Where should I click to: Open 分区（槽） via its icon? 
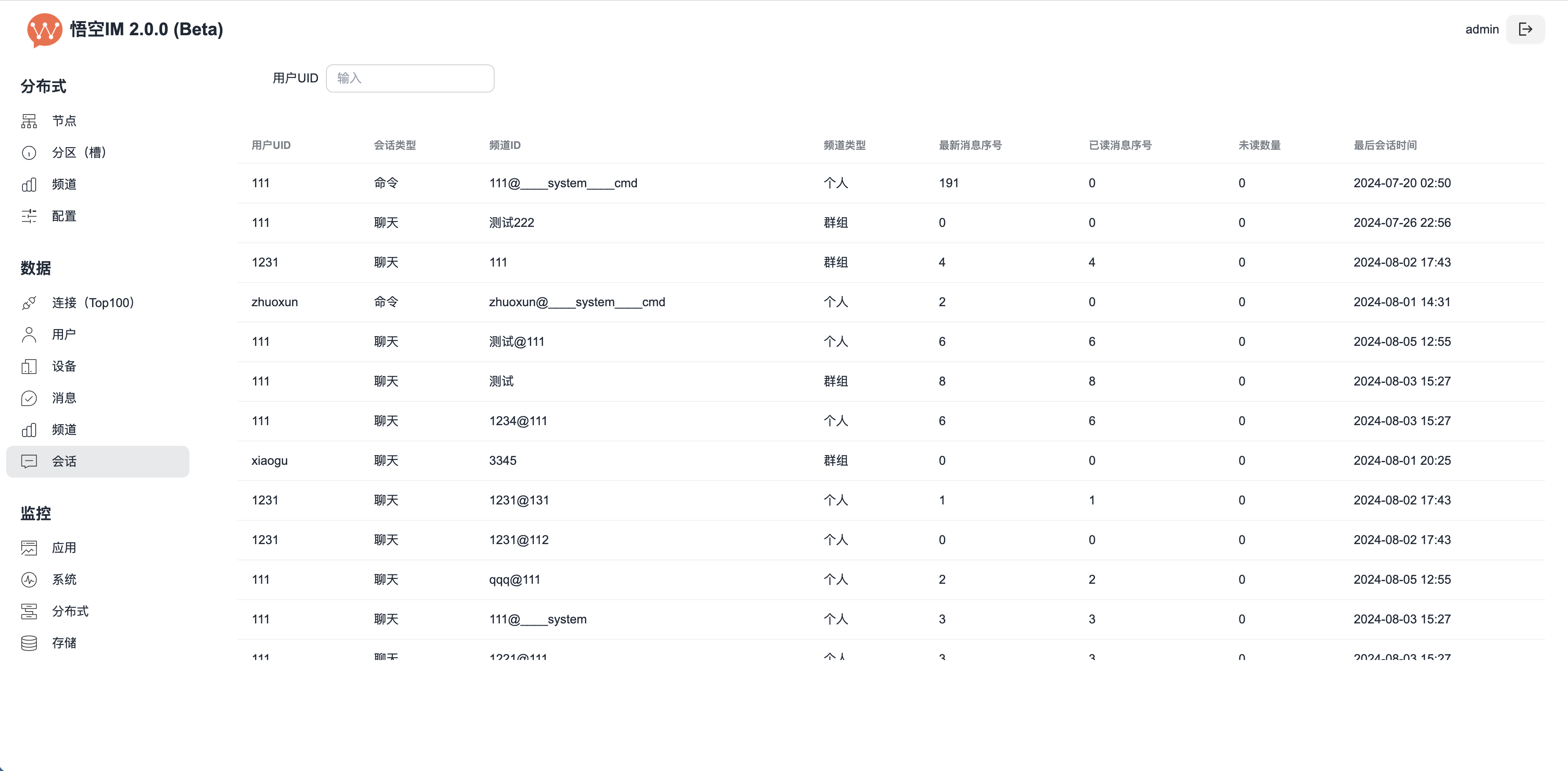(x=29, y=153)
